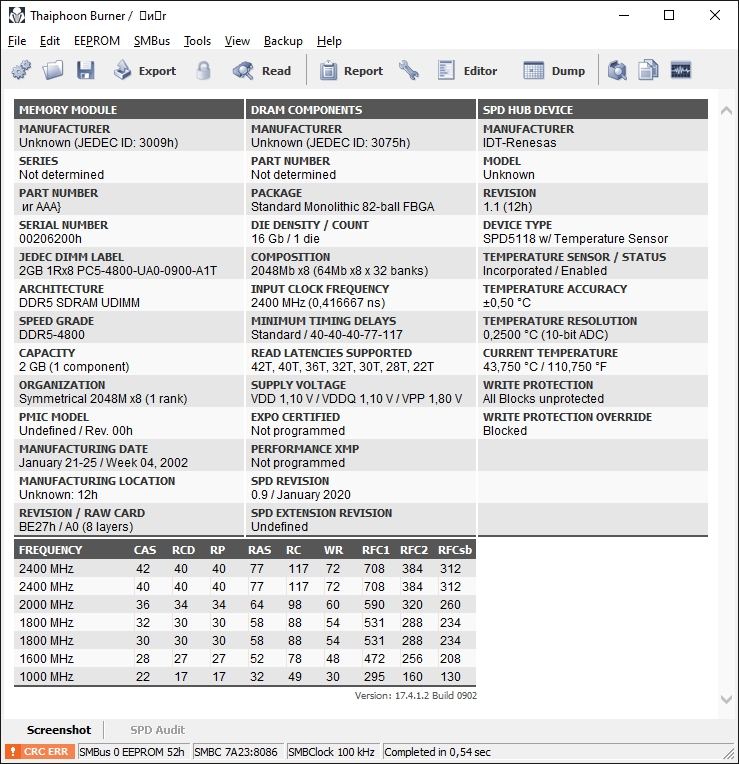Click the scrollbar down arrow
The image size is (739, 764).
726,699
